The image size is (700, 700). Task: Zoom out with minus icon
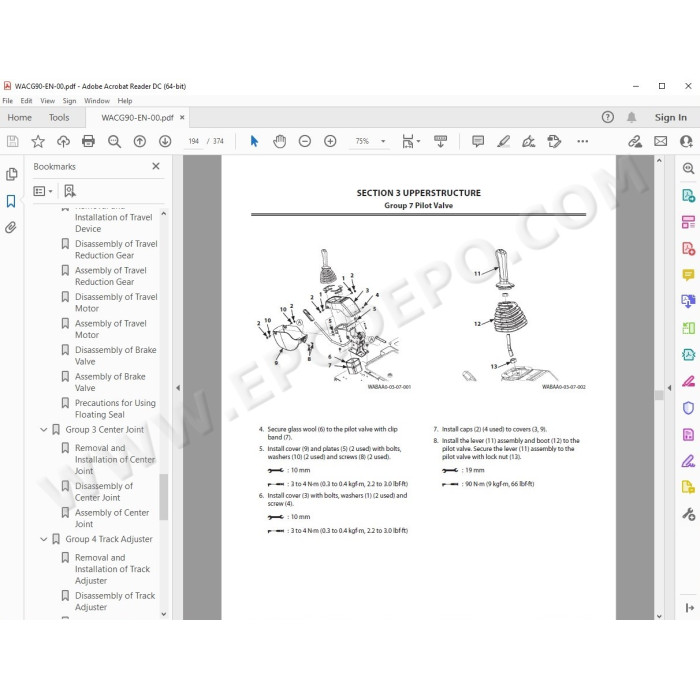point(305,142)
